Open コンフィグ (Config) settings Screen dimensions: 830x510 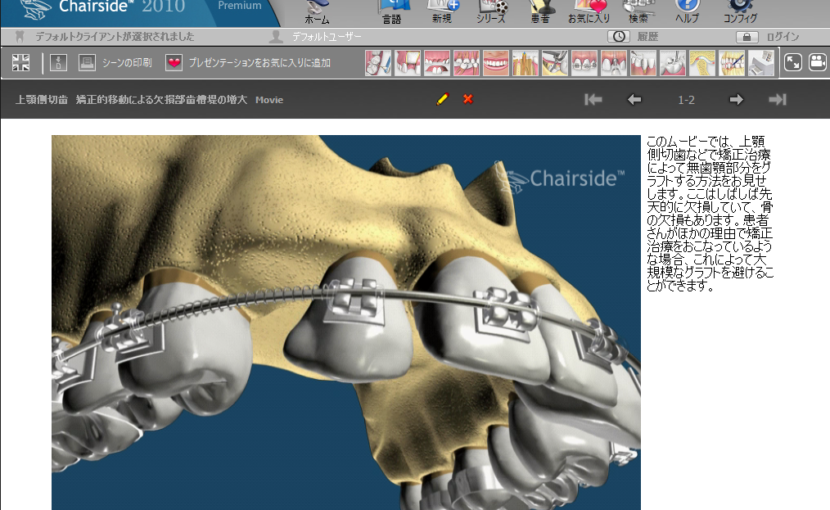click(740, 11)
